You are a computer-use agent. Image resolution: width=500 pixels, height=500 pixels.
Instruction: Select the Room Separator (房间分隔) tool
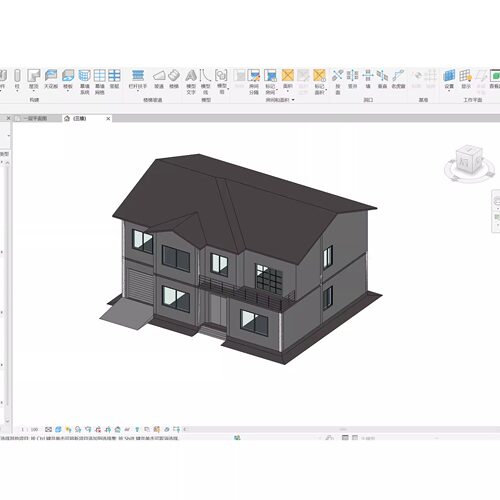(x=254, y=82)
